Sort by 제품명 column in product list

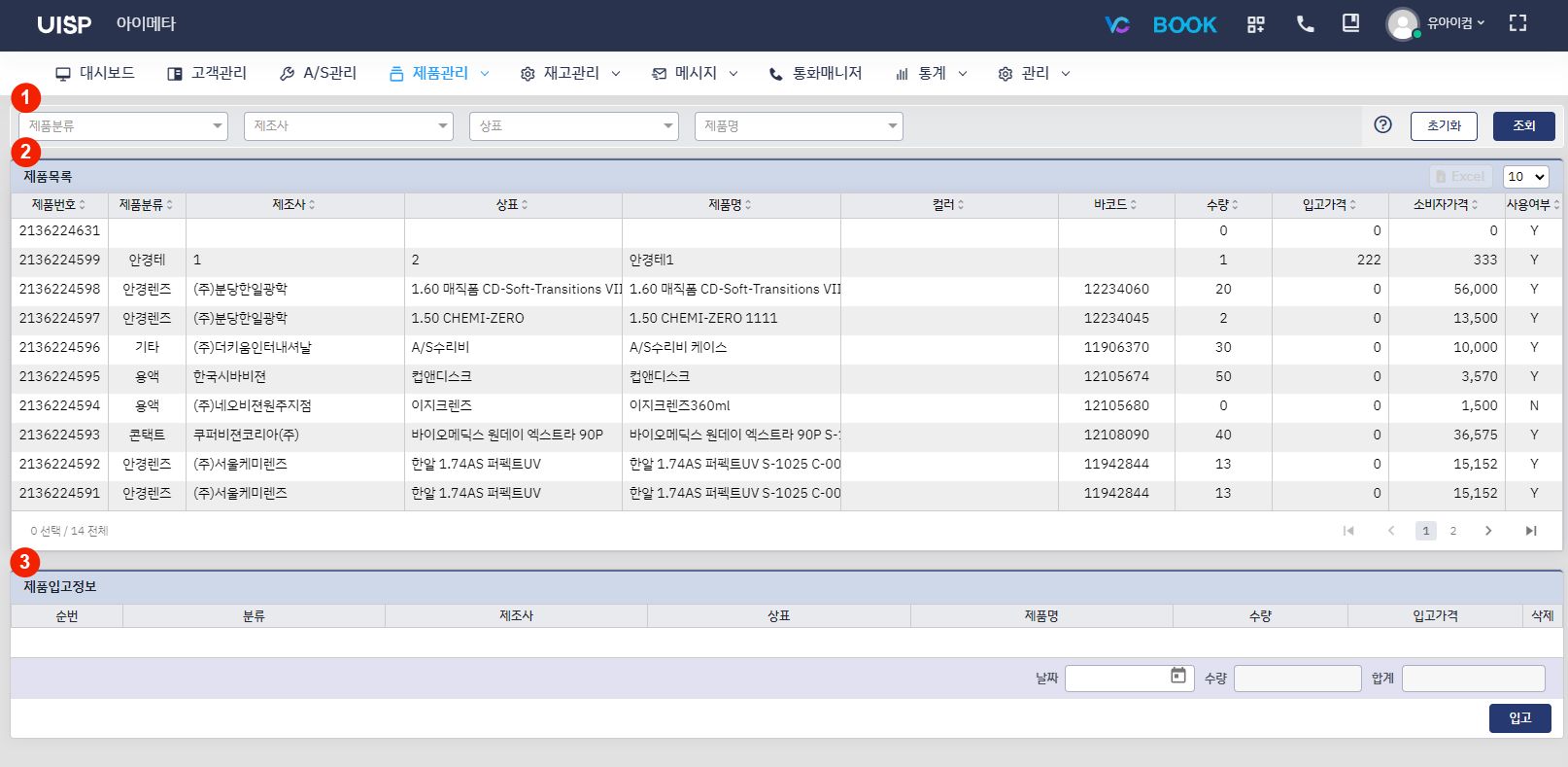[x=731, y=205]
